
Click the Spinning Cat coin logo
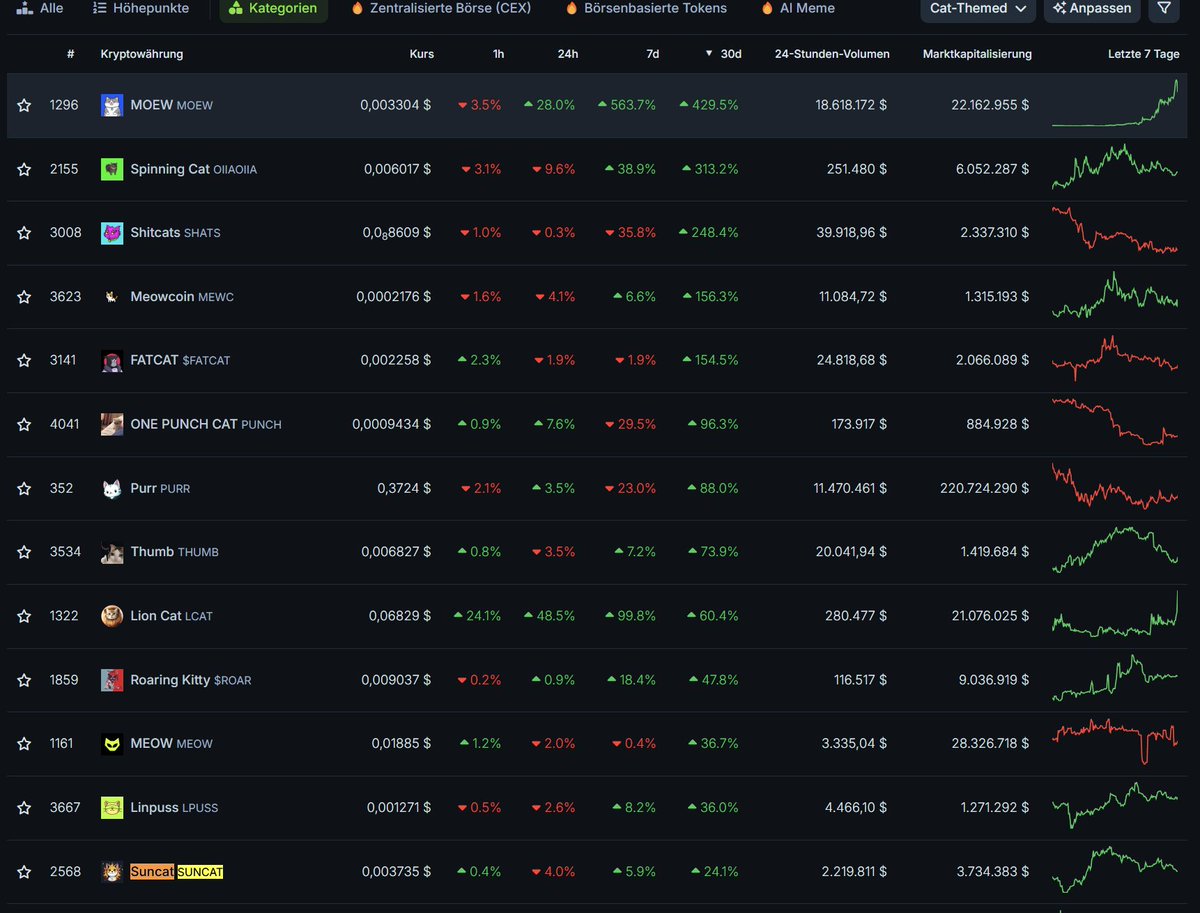112,168
